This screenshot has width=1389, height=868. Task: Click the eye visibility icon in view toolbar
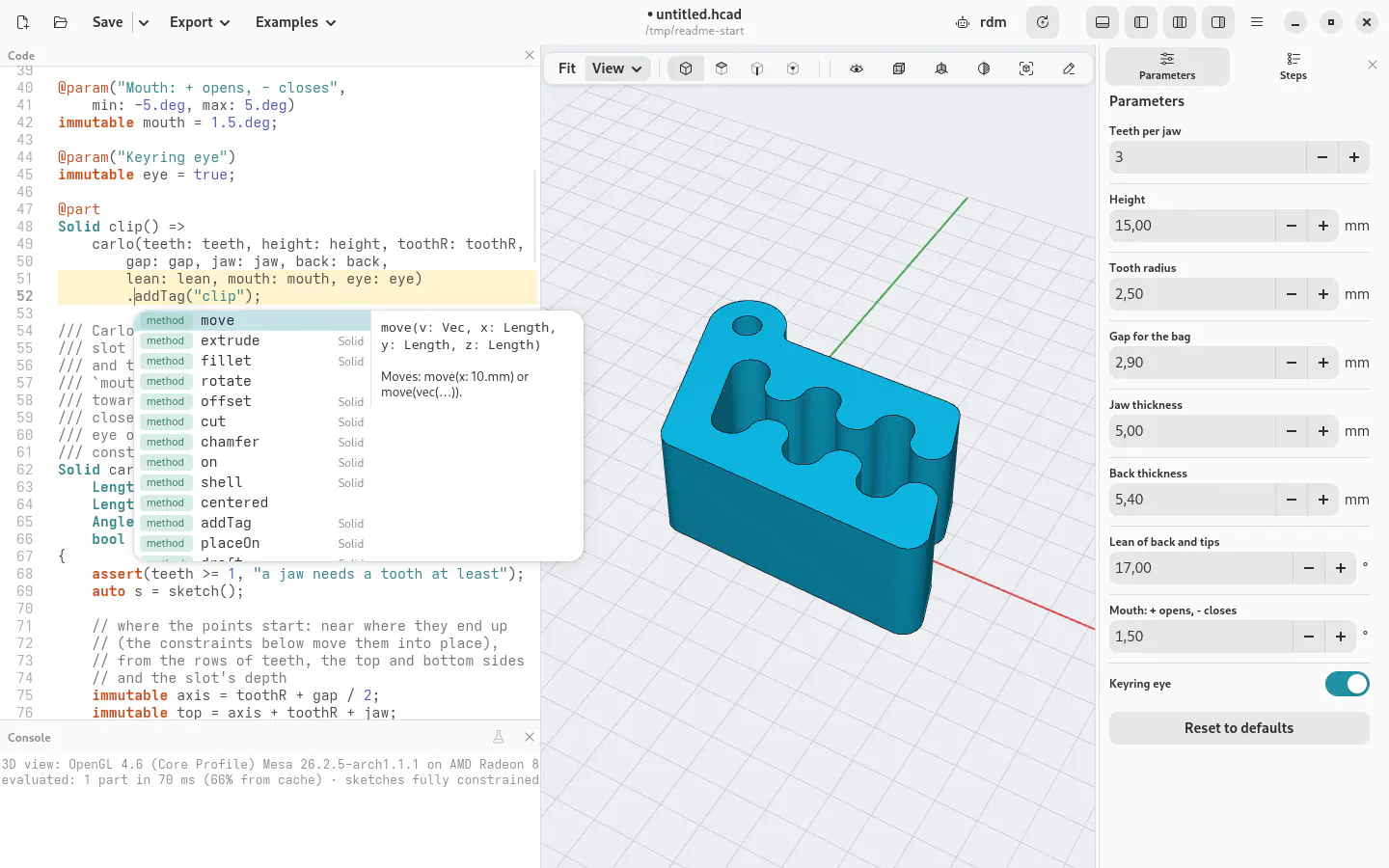pos(857,68)
